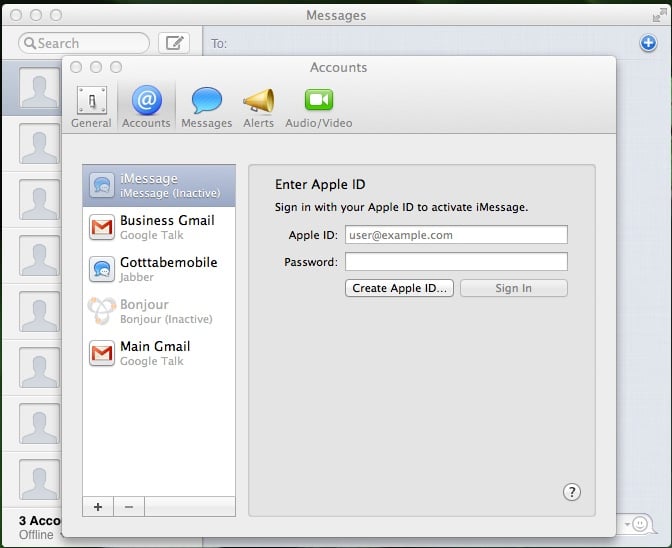Remove account with the minus button
Image resolution: width=672 pixels, height=548 pixels.
point(129,507)
